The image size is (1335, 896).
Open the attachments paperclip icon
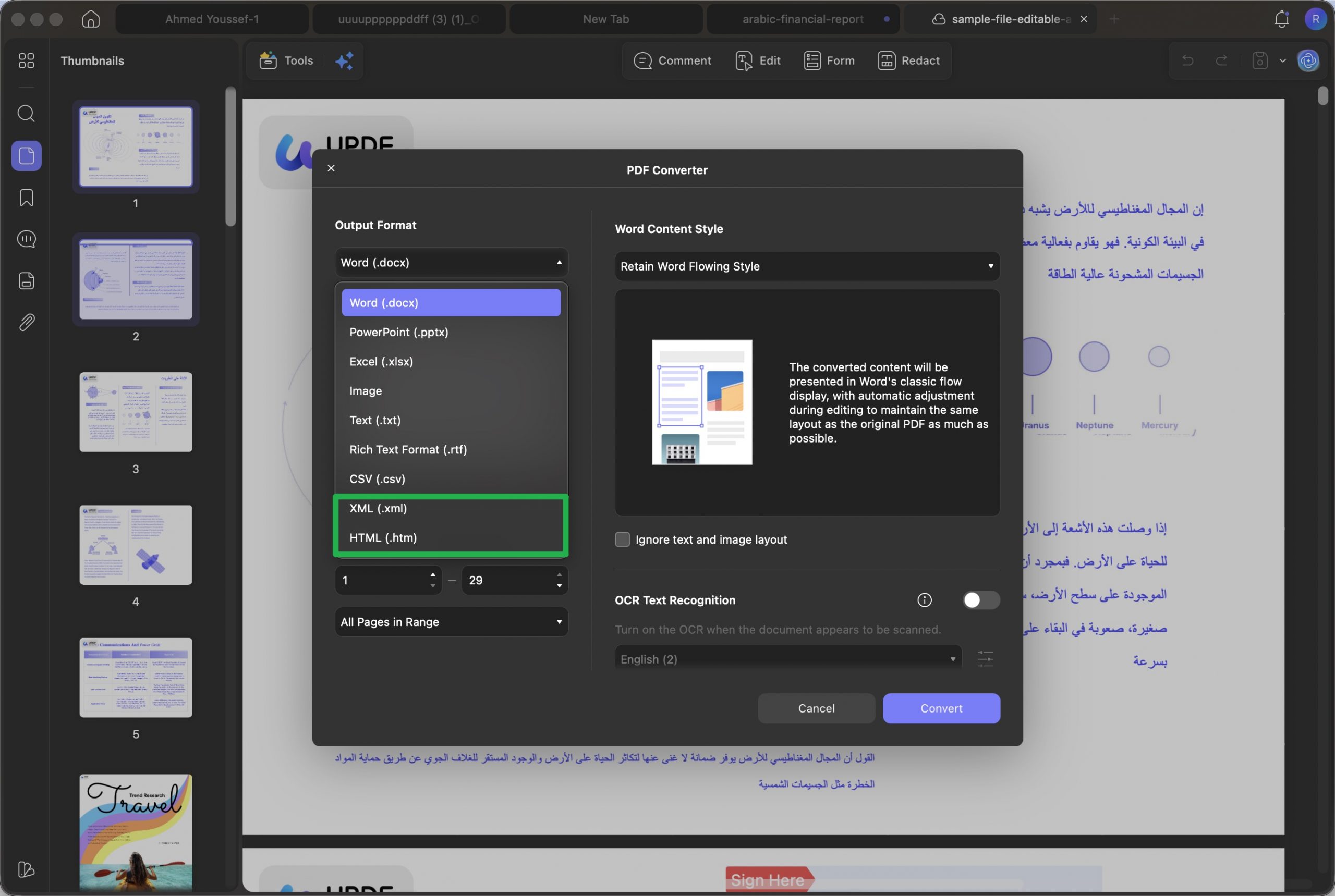click(x=26, y=322)
